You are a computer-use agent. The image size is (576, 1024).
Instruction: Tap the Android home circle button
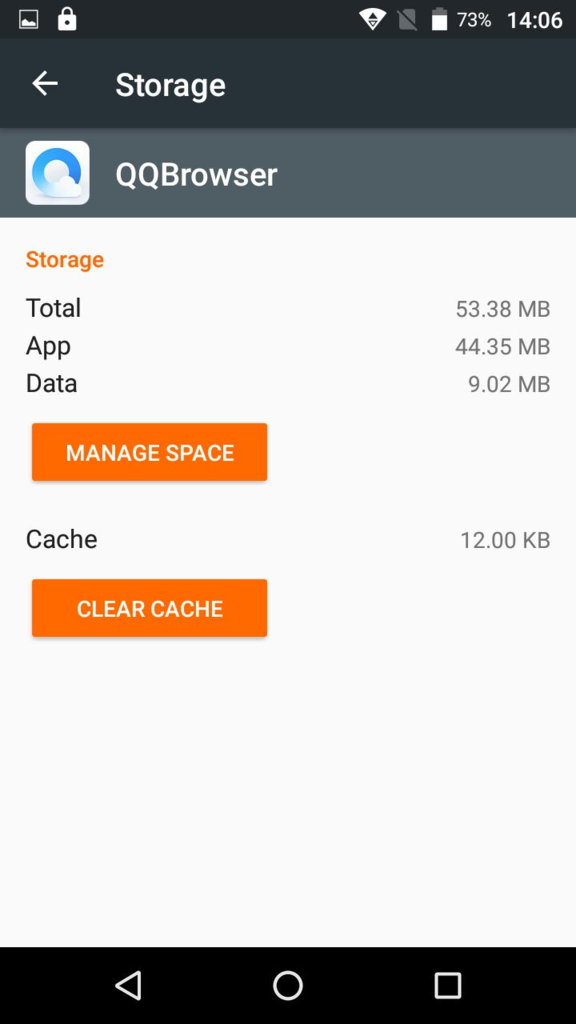pos(288,985)
